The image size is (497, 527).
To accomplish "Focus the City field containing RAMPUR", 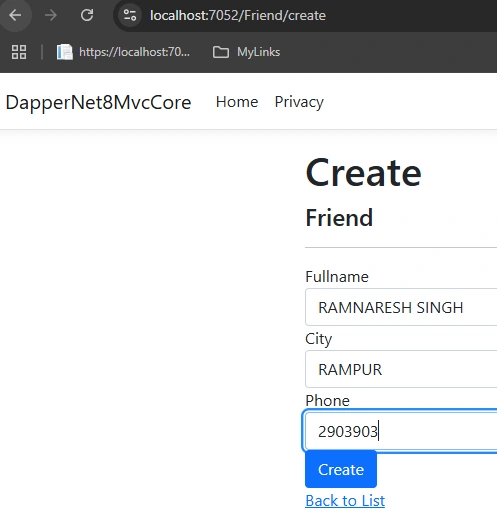I will point(401,369).
